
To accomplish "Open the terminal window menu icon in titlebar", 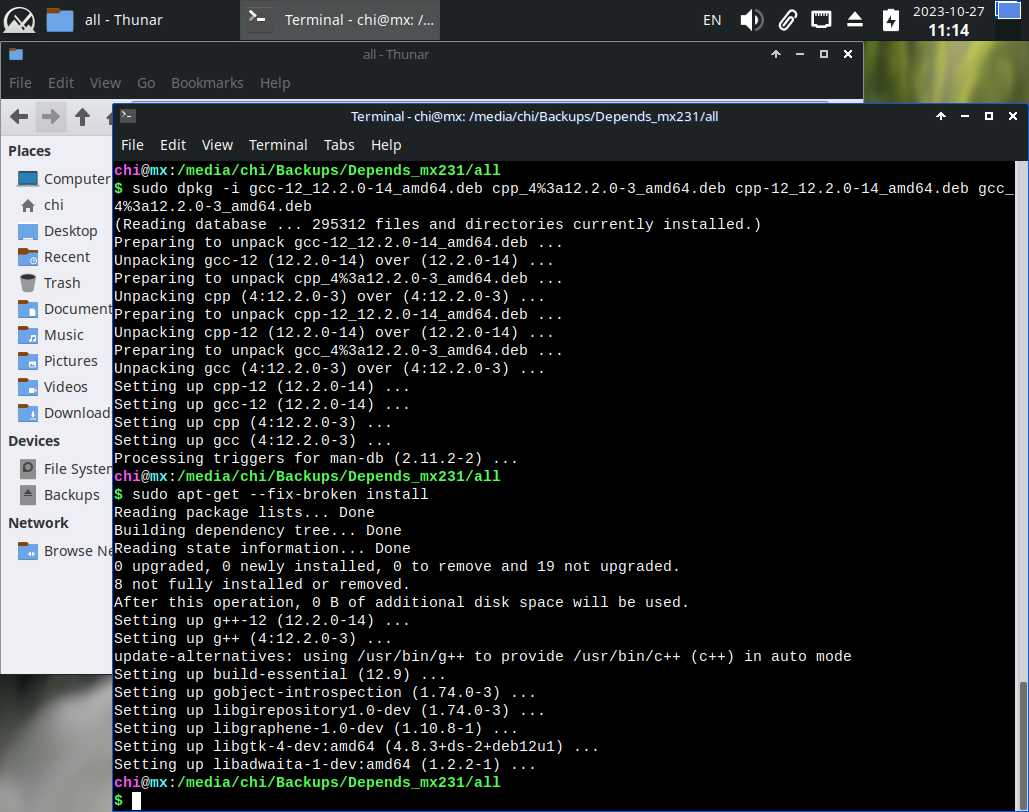I will pyautogui.click(x=127, y=116).
